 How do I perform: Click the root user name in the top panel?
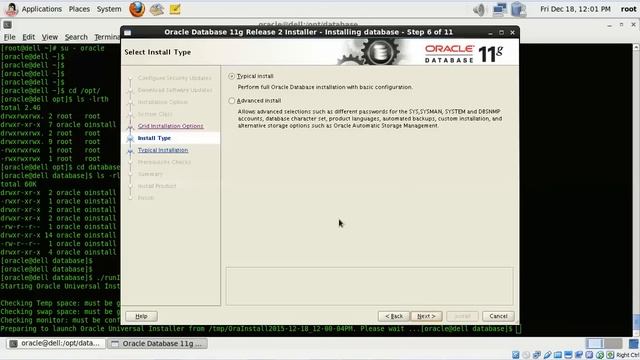tap(628, 9)
